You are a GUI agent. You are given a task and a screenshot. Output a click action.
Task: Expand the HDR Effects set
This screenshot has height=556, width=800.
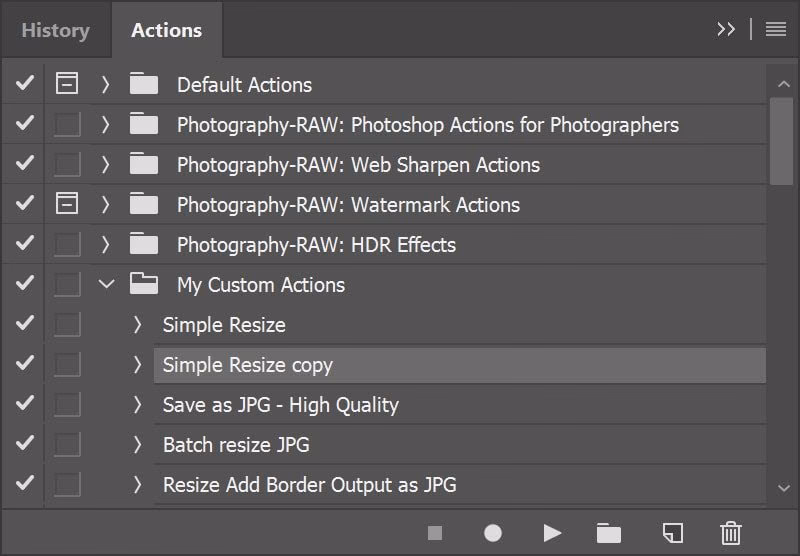tap(105, 244)
